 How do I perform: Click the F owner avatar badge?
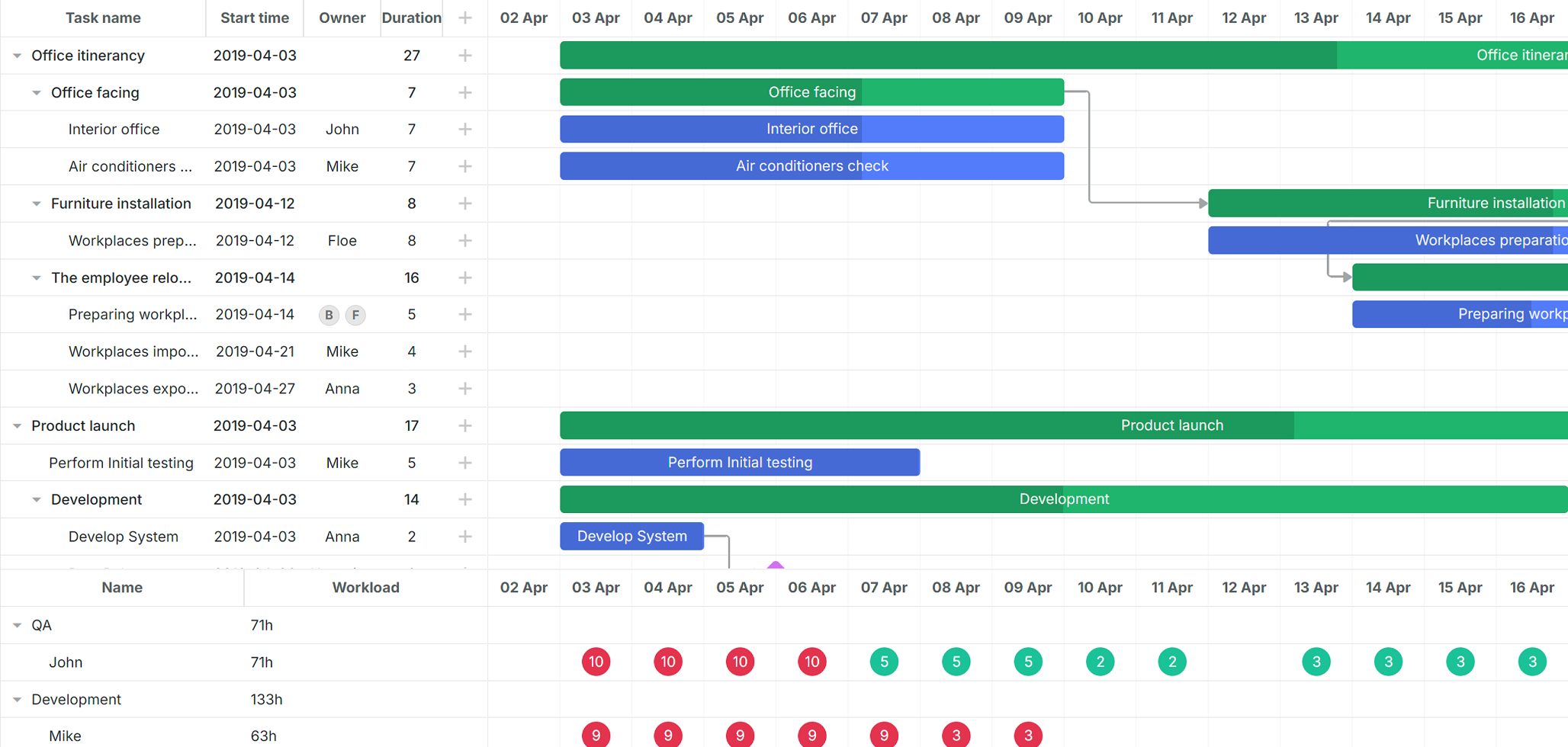pos(355,315)
